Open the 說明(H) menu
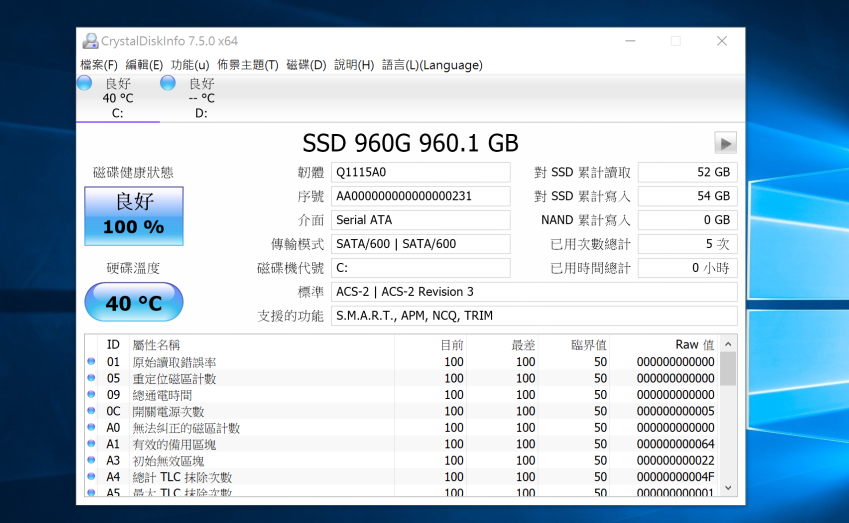849x523 pixels. (x=354, y=65)
